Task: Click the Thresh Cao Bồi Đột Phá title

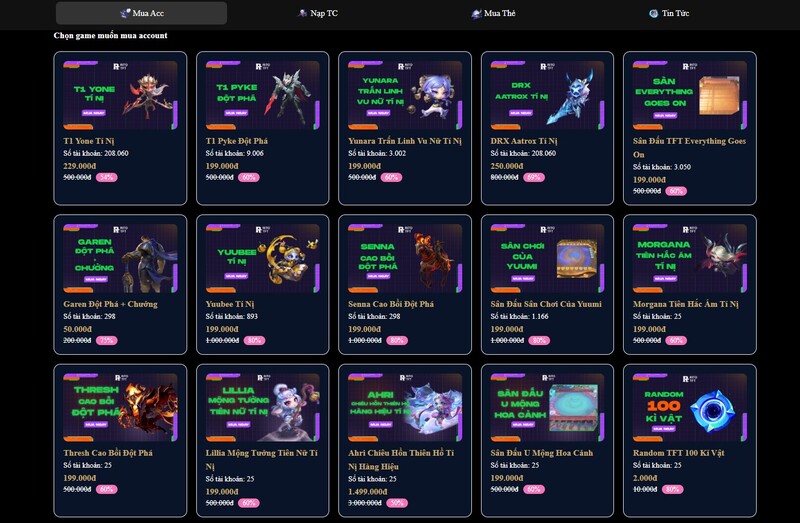Action: tap(108, 453)
